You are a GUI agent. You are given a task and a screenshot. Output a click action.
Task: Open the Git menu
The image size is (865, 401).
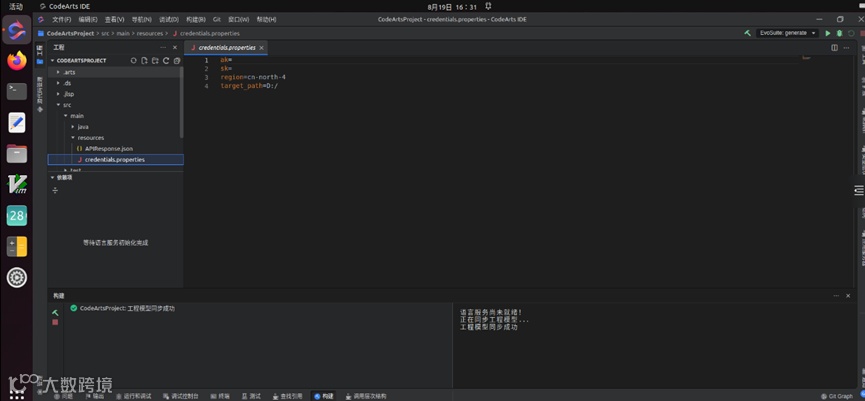point(217,19)
